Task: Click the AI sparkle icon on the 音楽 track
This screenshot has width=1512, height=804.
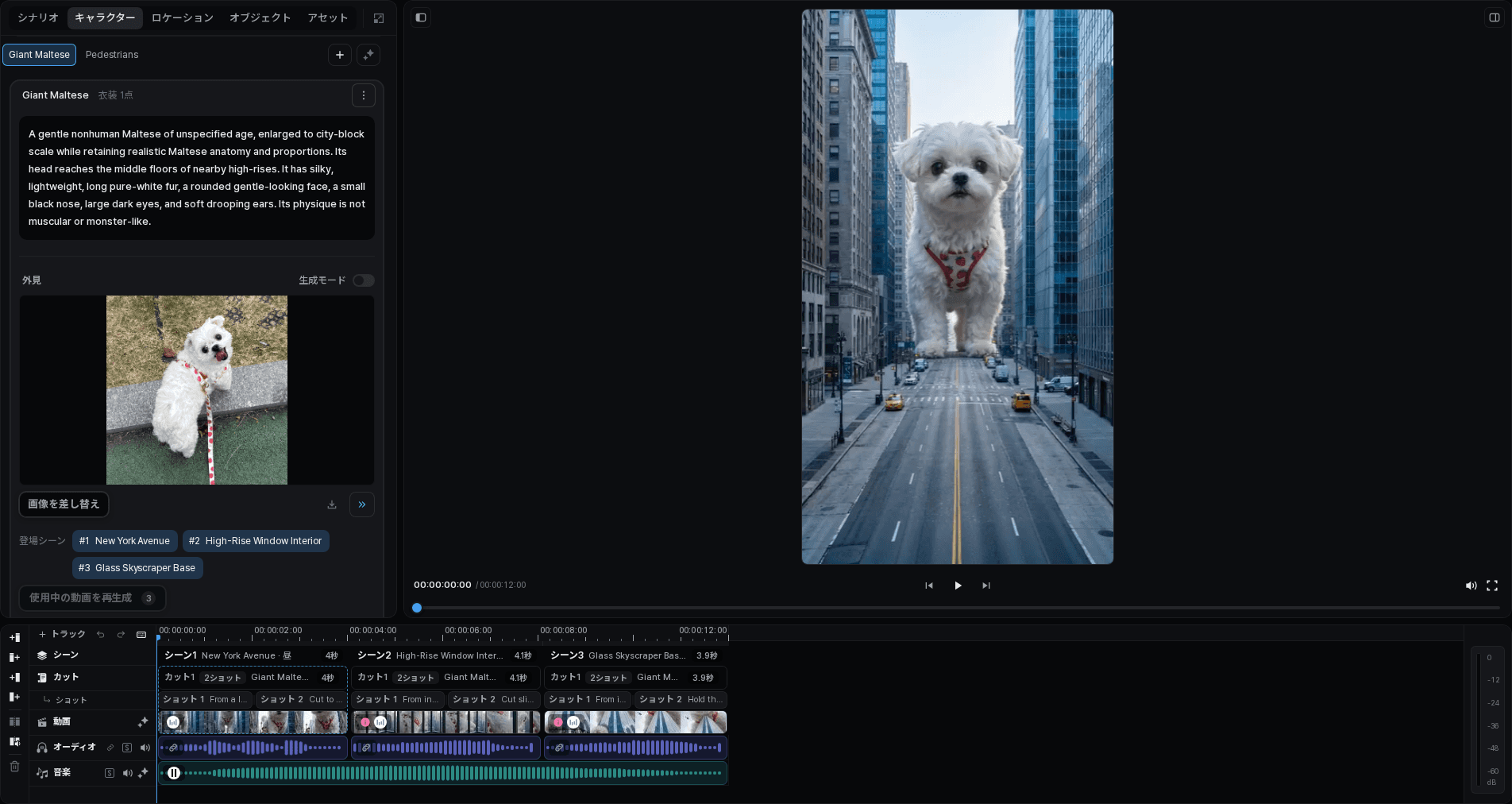Action: tap(143, 773)
